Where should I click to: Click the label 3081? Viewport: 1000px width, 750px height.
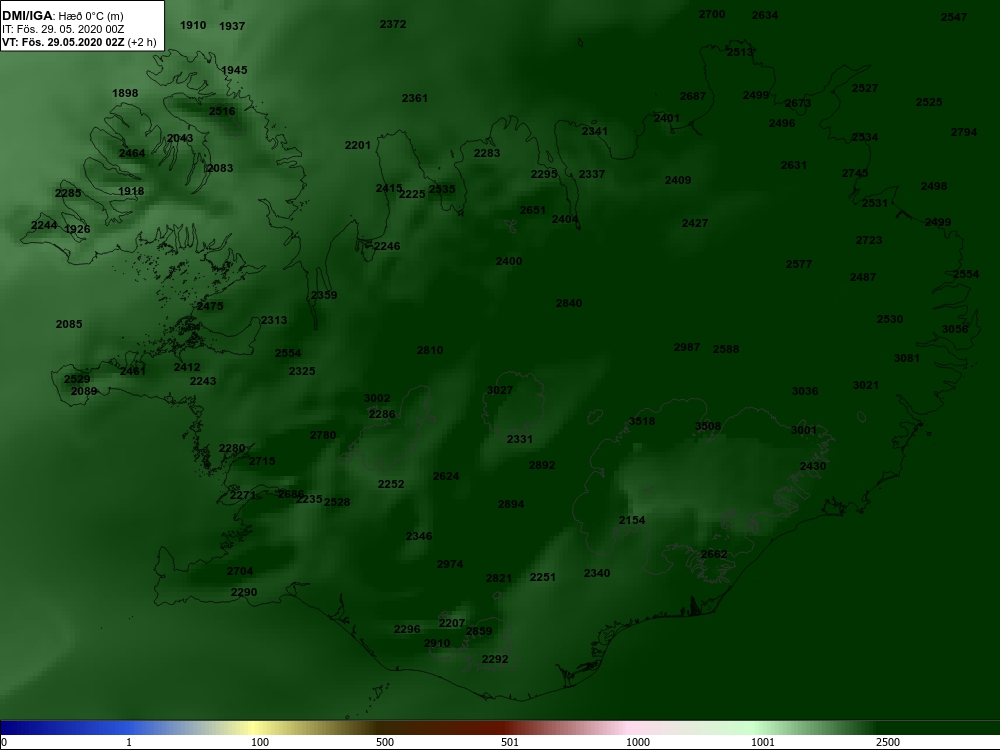pos(906,358)
